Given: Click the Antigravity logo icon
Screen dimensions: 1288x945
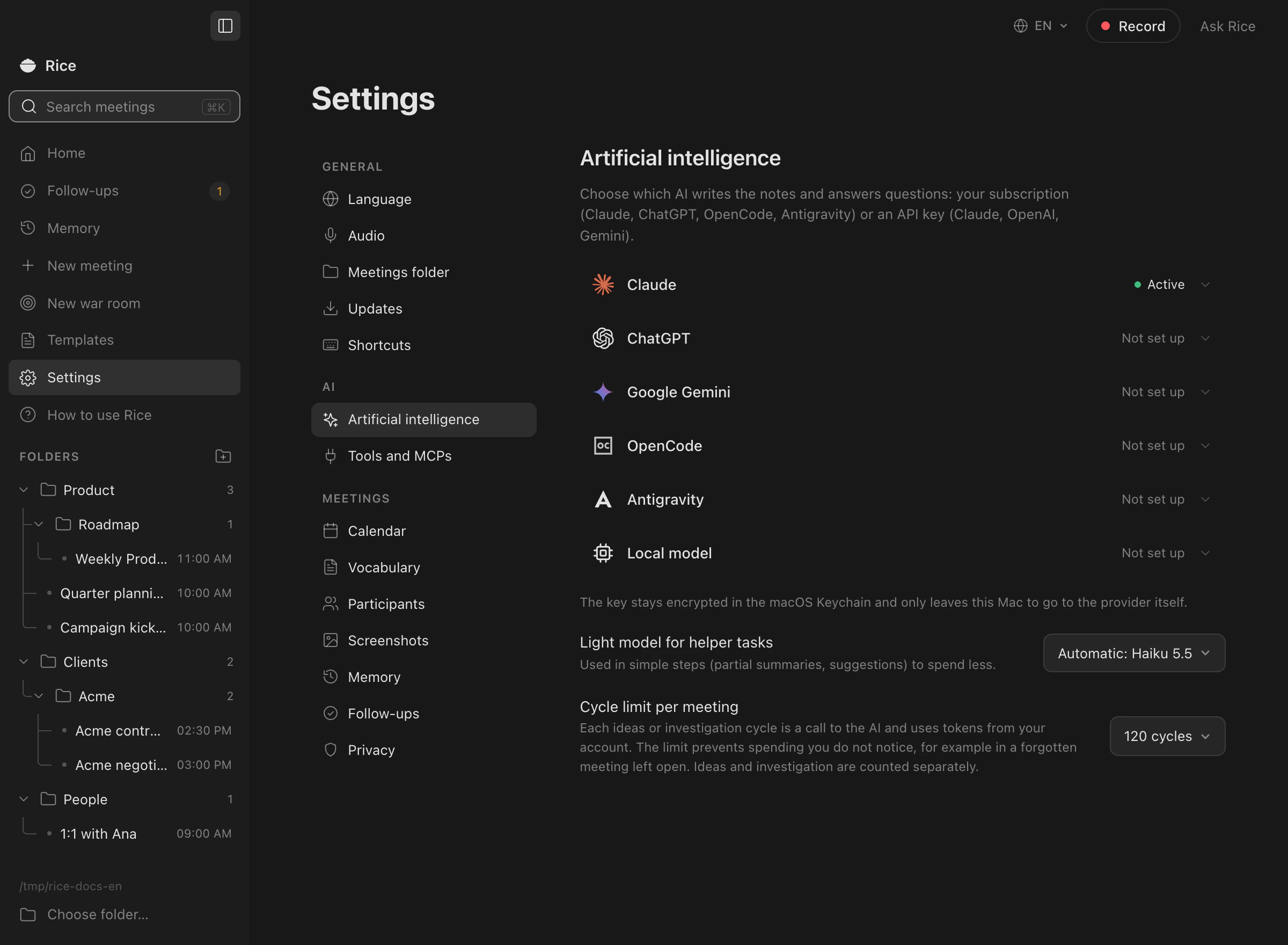Looking at the screenshot, I should click(603, 499).
